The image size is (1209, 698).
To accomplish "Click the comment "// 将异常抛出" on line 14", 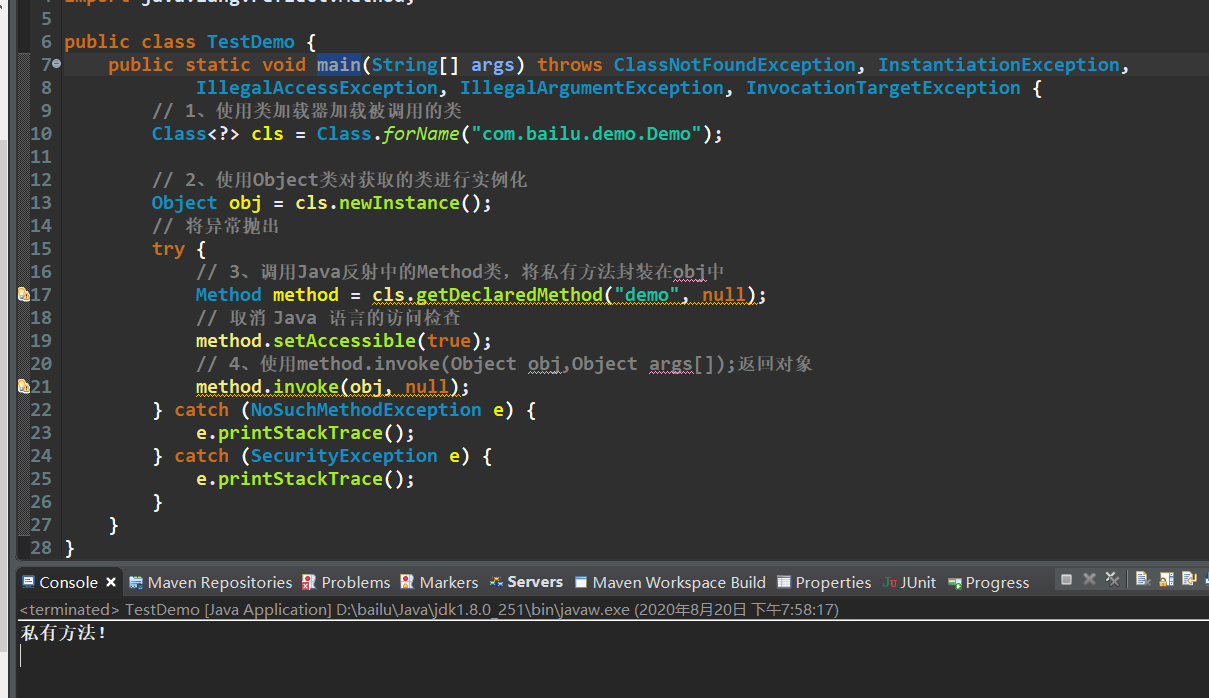I will 216,226.
